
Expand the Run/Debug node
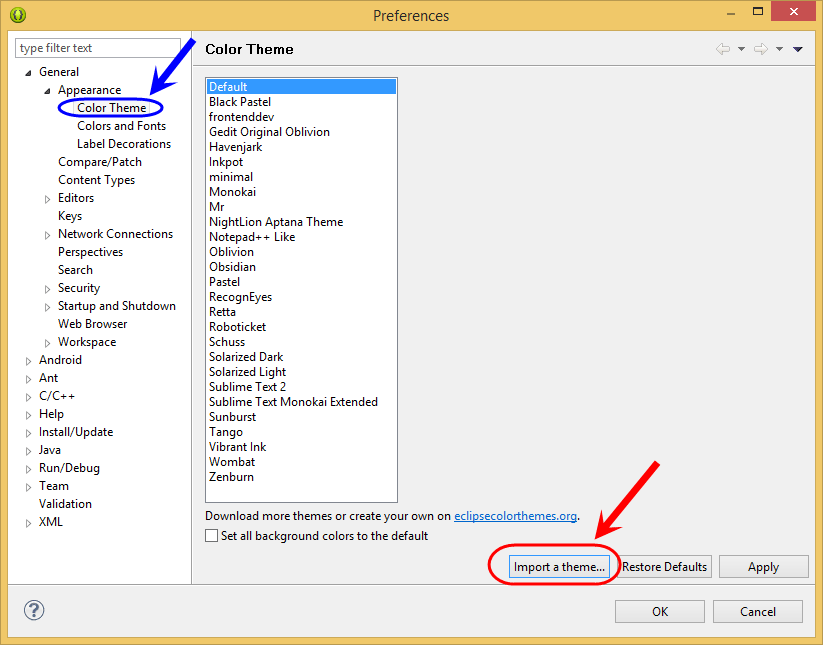[x=28, y=469]
